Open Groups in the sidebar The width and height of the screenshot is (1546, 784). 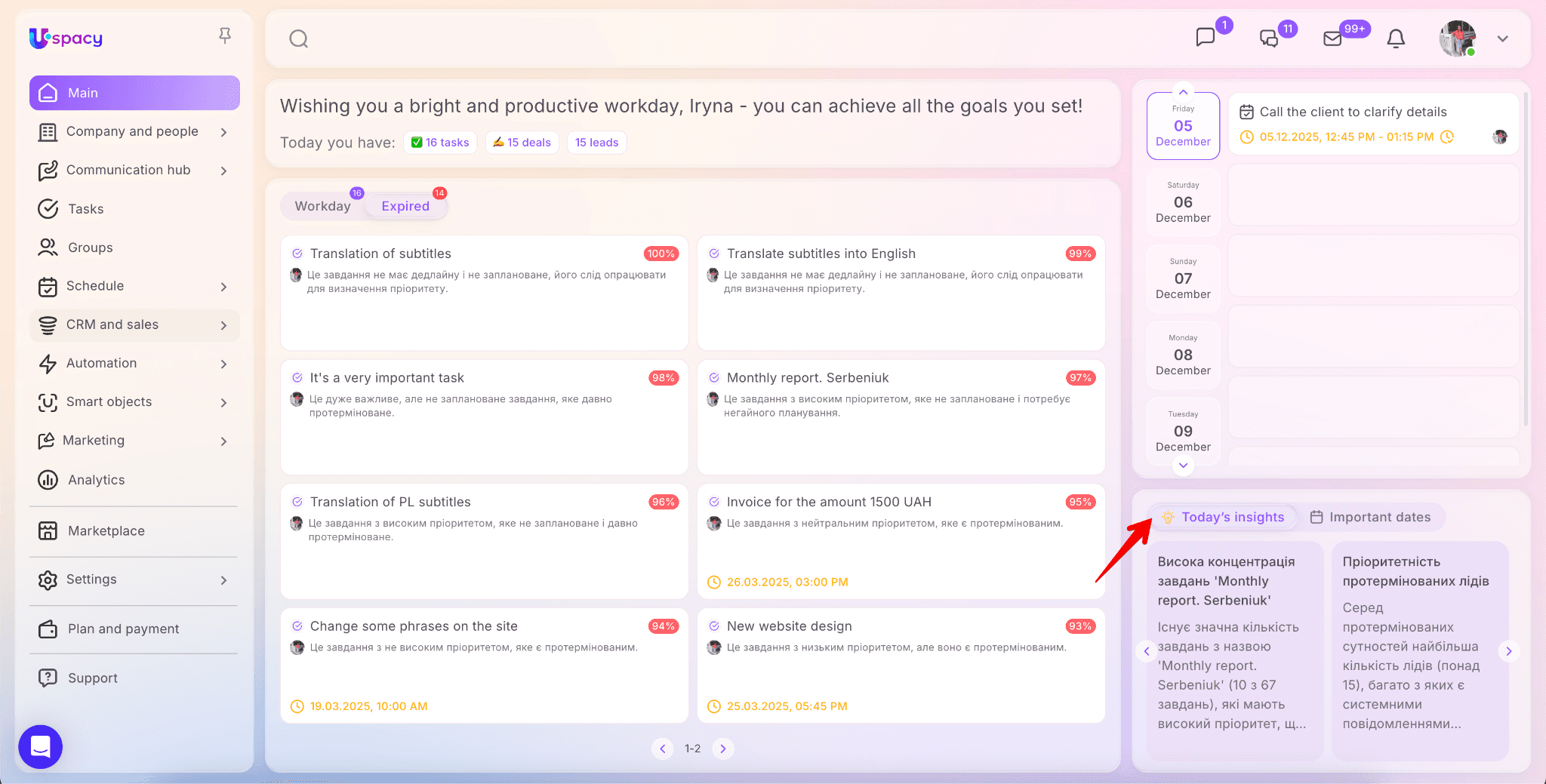point(134,247)
